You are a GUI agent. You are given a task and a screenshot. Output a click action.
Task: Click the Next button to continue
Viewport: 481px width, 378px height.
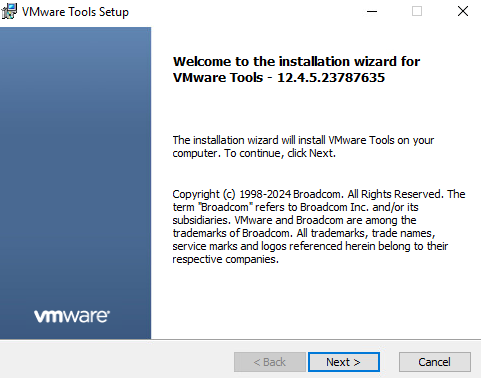(x=344, y=362)
